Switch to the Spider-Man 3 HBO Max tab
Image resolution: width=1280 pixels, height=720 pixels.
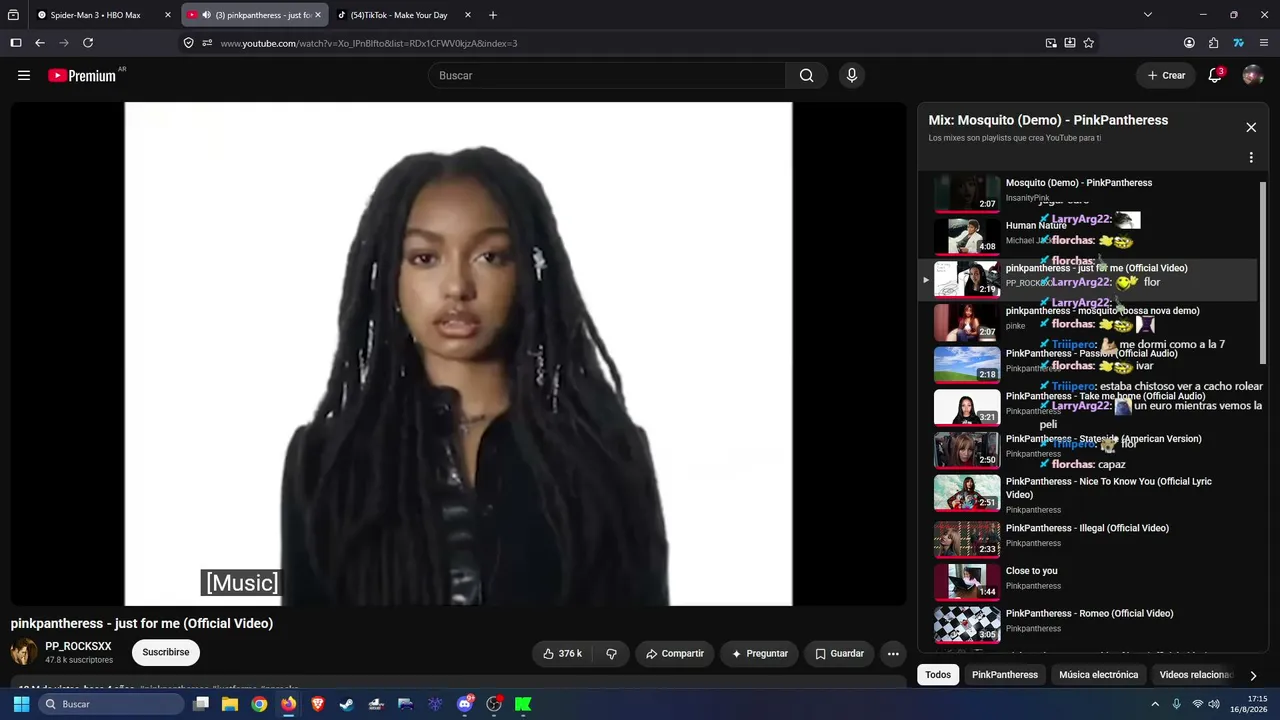click(103, 15)
